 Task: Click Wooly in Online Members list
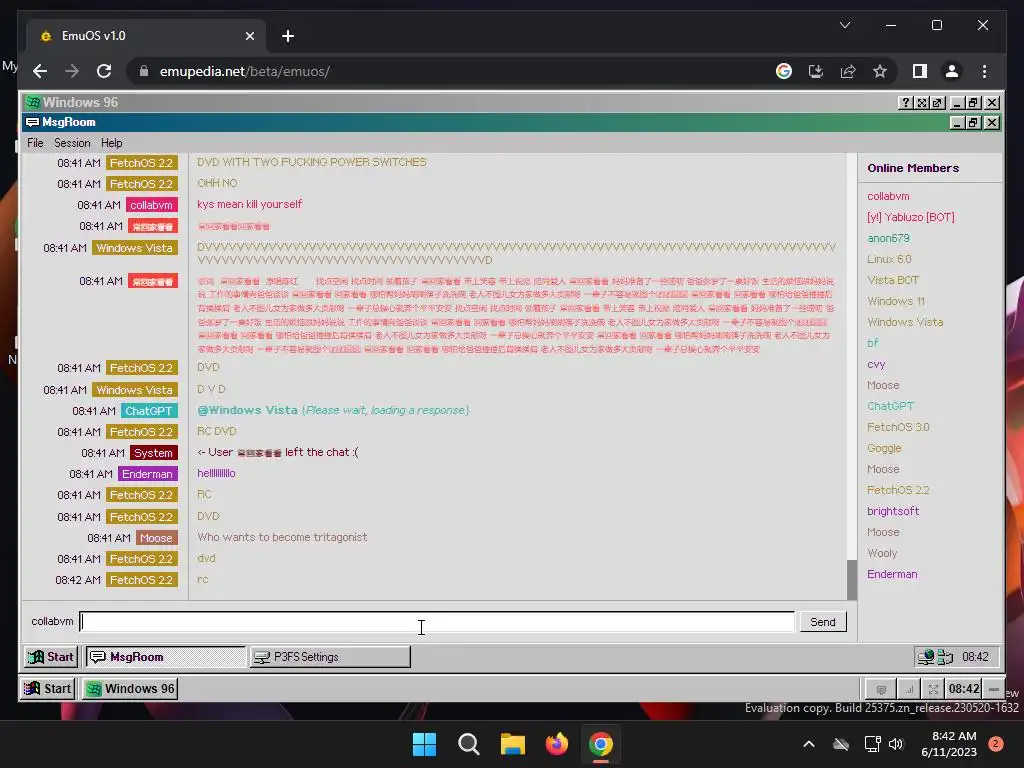click(x=882, y=553)
